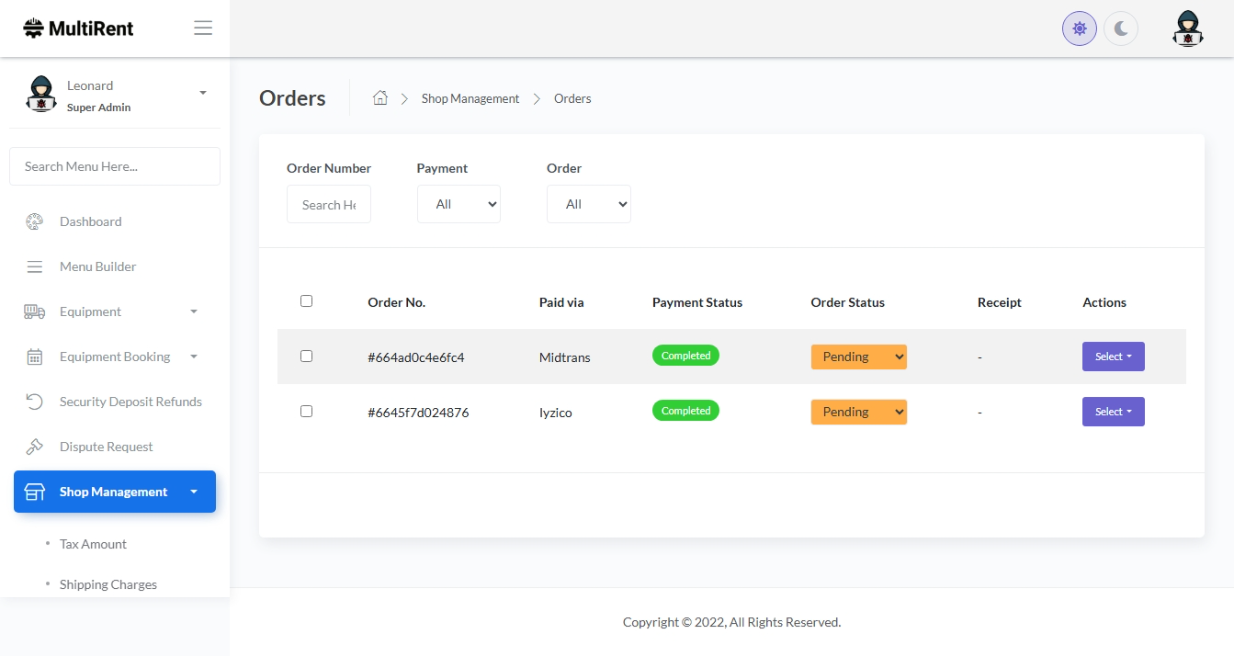Focus the Search Menu Here field
The image size is (1234, 656).
(114, 166)
